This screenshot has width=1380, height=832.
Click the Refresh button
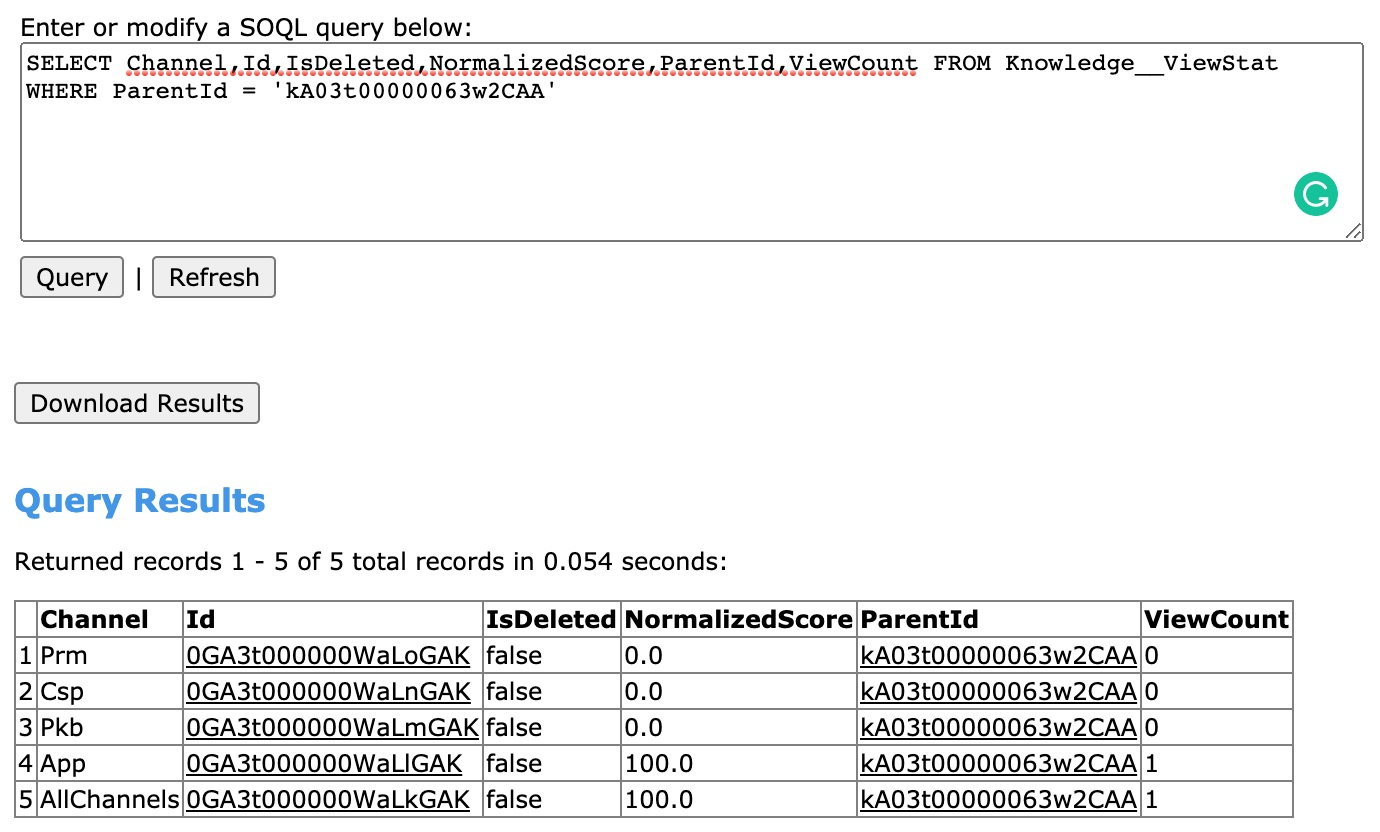point(213,277)
